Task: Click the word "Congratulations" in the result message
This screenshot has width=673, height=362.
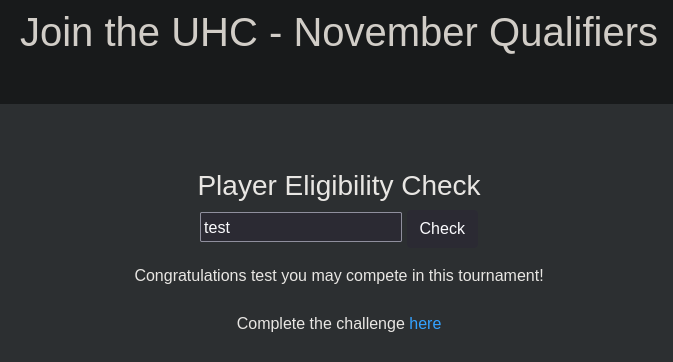Action: (x=190, y=276)
